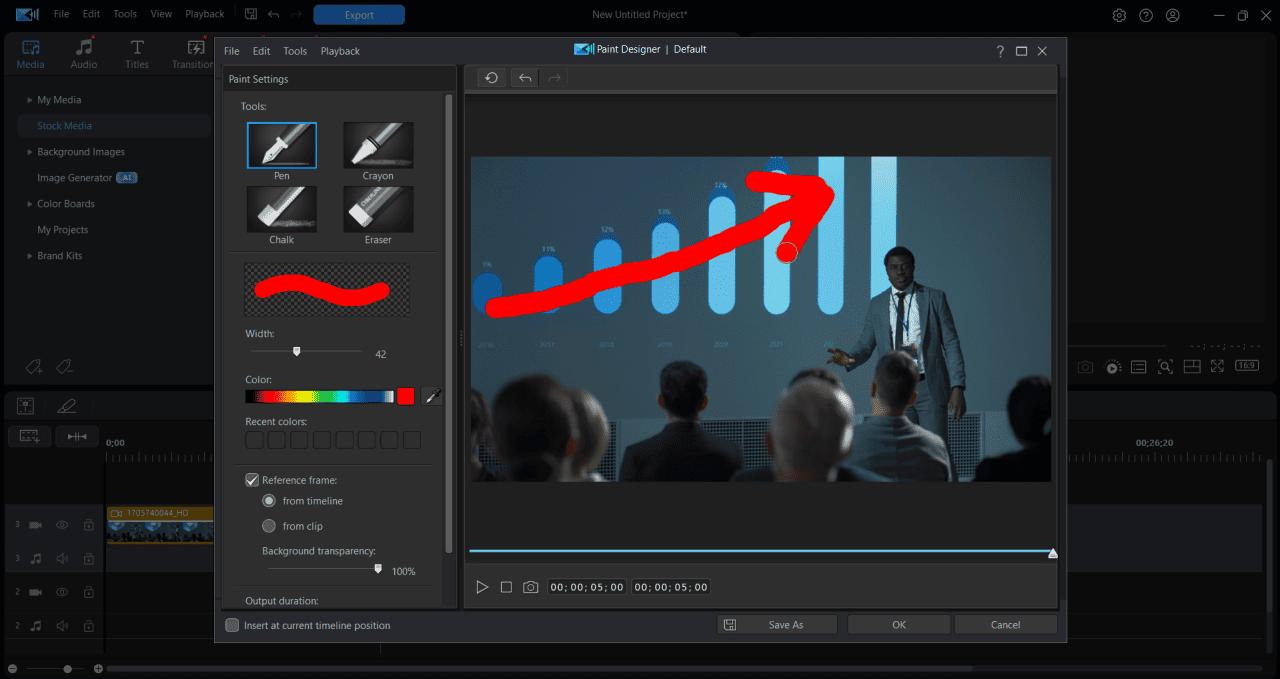This screenshot has height=679, width=1280.
Task: Select the Pen tool
Action: [282, 145]
